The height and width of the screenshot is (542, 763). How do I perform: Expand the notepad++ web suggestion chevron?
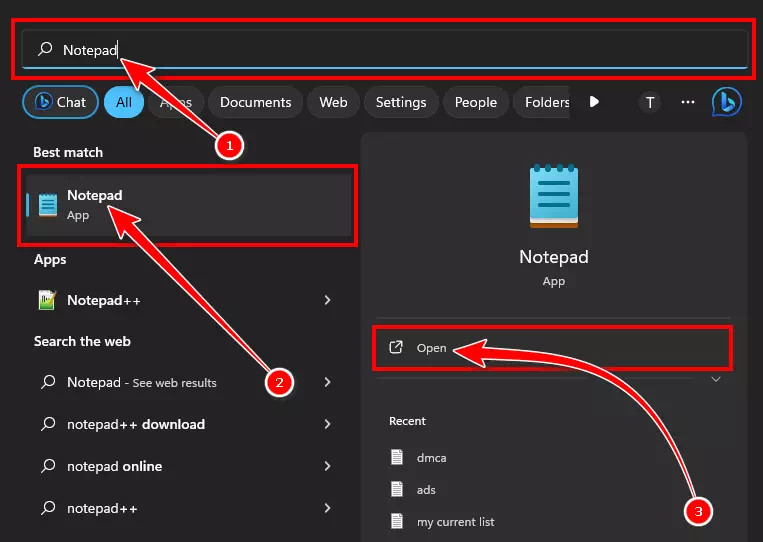pyautogui.click(x=327, y=508)
